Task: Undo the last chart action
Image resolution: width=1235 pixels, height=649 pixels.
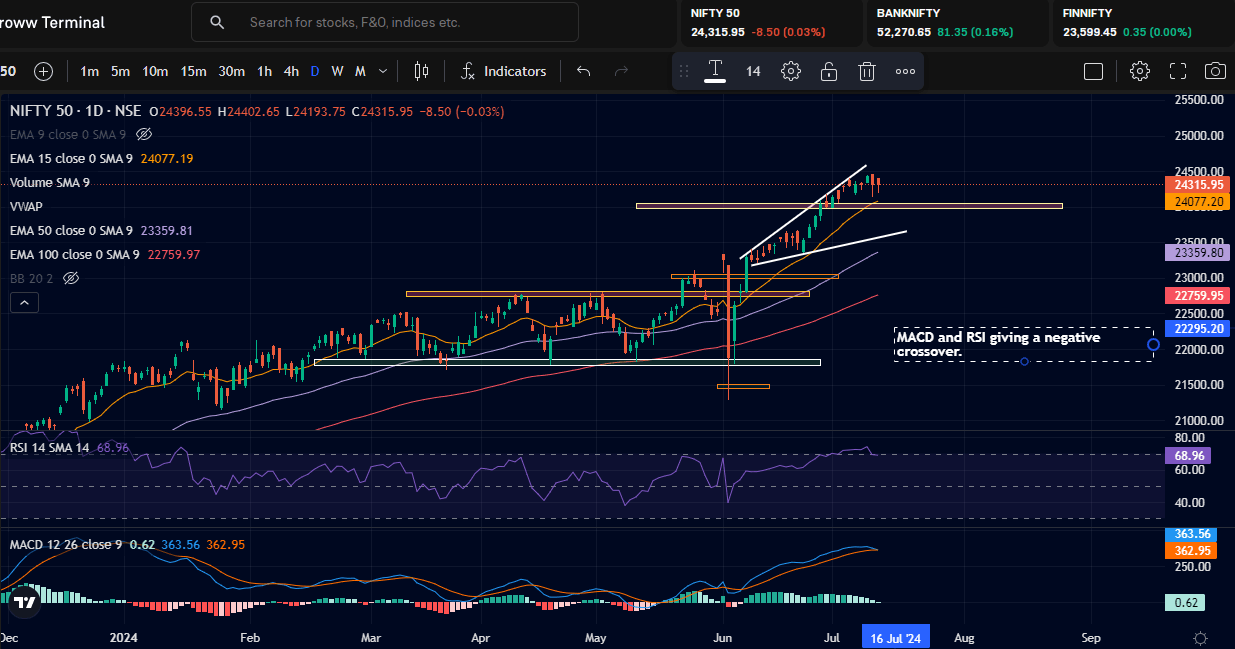Action: tap(584, 71)
